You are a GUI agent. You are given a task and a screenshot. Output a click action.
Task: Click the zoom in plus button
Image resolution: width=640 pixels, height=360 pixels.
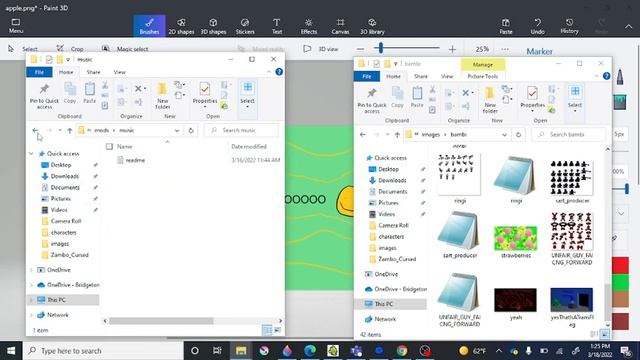click(452, 49)
